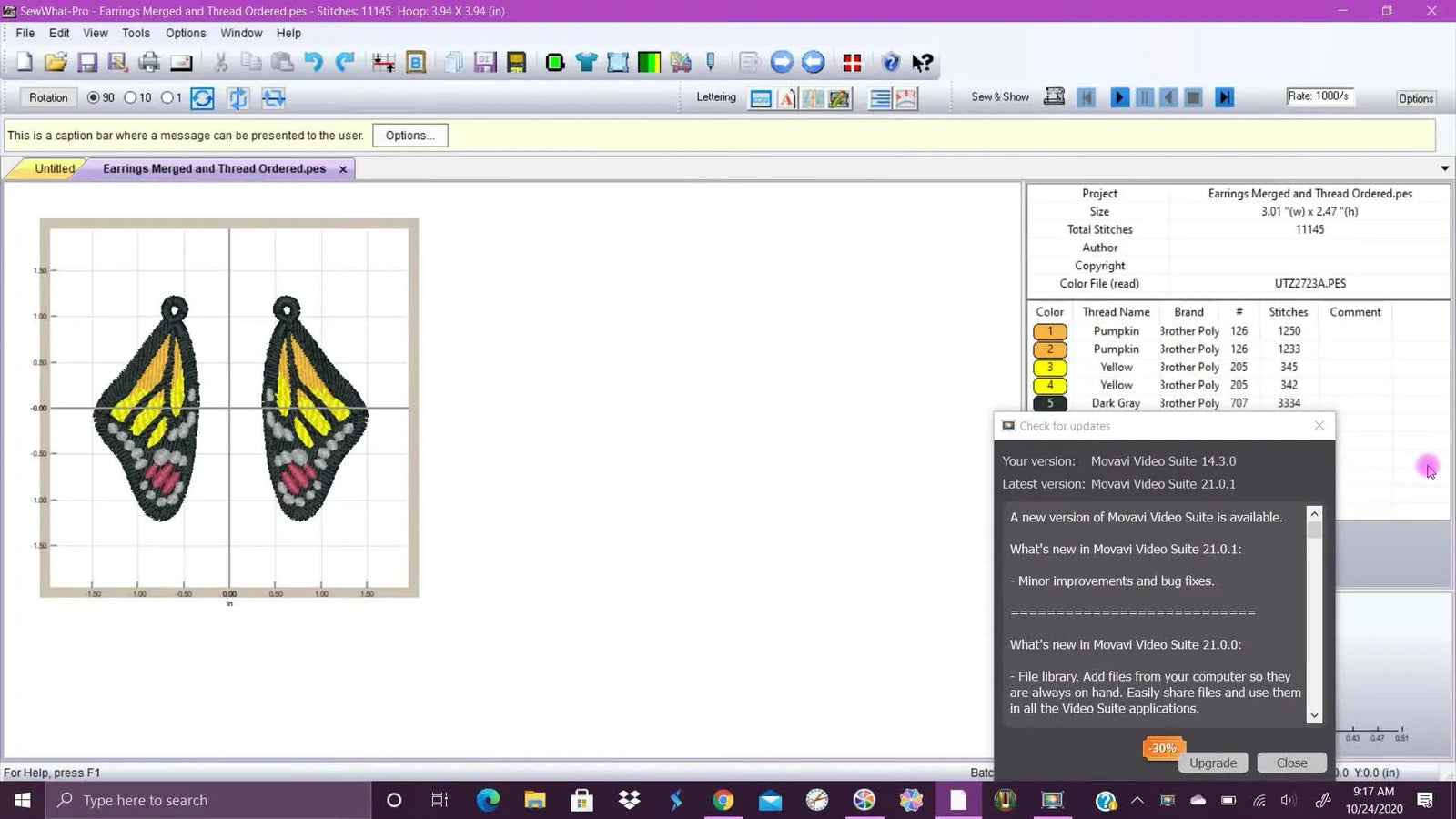Image resolution: width=1456 pixels, height=819 pixels.
Task: Click the green gradient color icon
Action: (x=649, y=62)
